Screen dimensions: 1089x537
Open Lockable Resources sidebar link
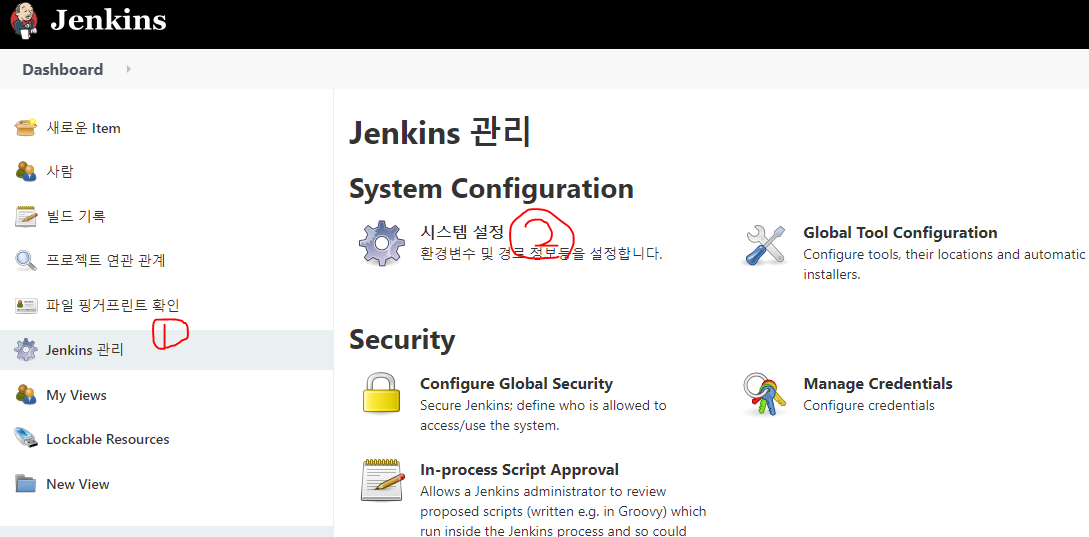point(108,440)
